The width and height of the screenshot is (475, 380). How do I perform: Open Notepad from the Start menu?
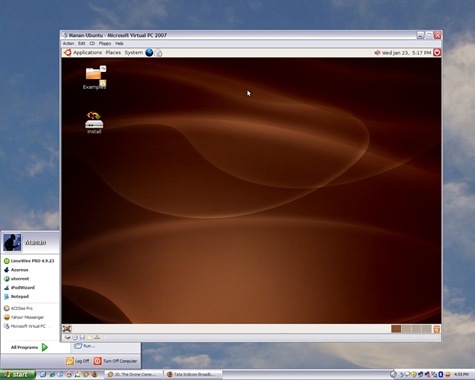[16, 296]
